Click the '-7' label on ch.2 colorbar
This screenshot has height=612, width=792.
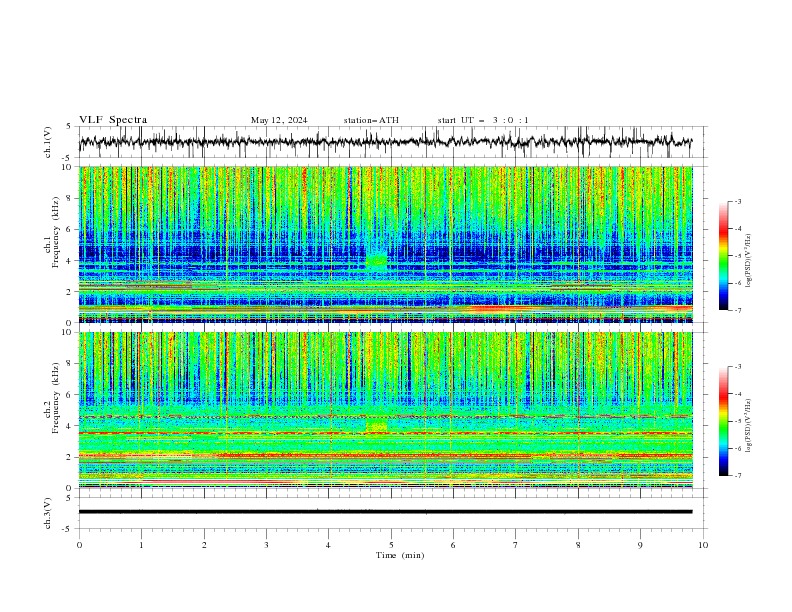tap(737, 476)
